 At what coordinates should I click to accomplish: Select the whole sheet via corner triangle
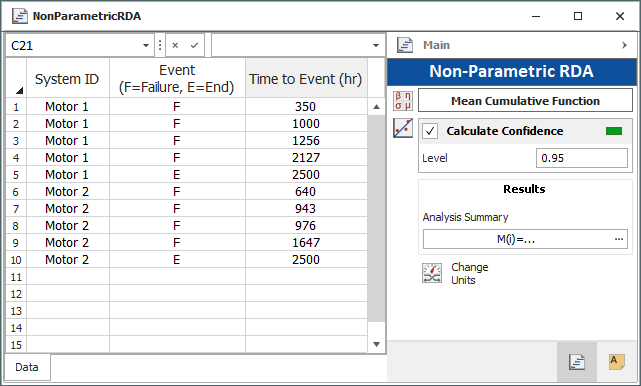point(19,90)
